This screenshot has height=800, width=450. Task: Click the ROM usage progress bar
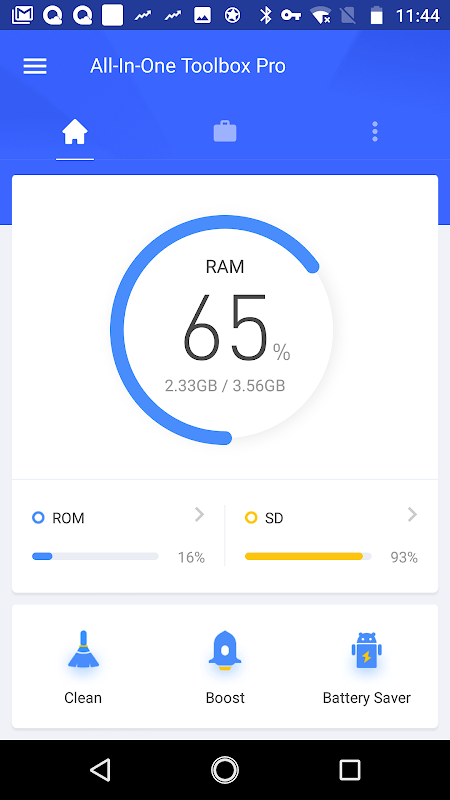pyautogui.click(x=95, y=557)
